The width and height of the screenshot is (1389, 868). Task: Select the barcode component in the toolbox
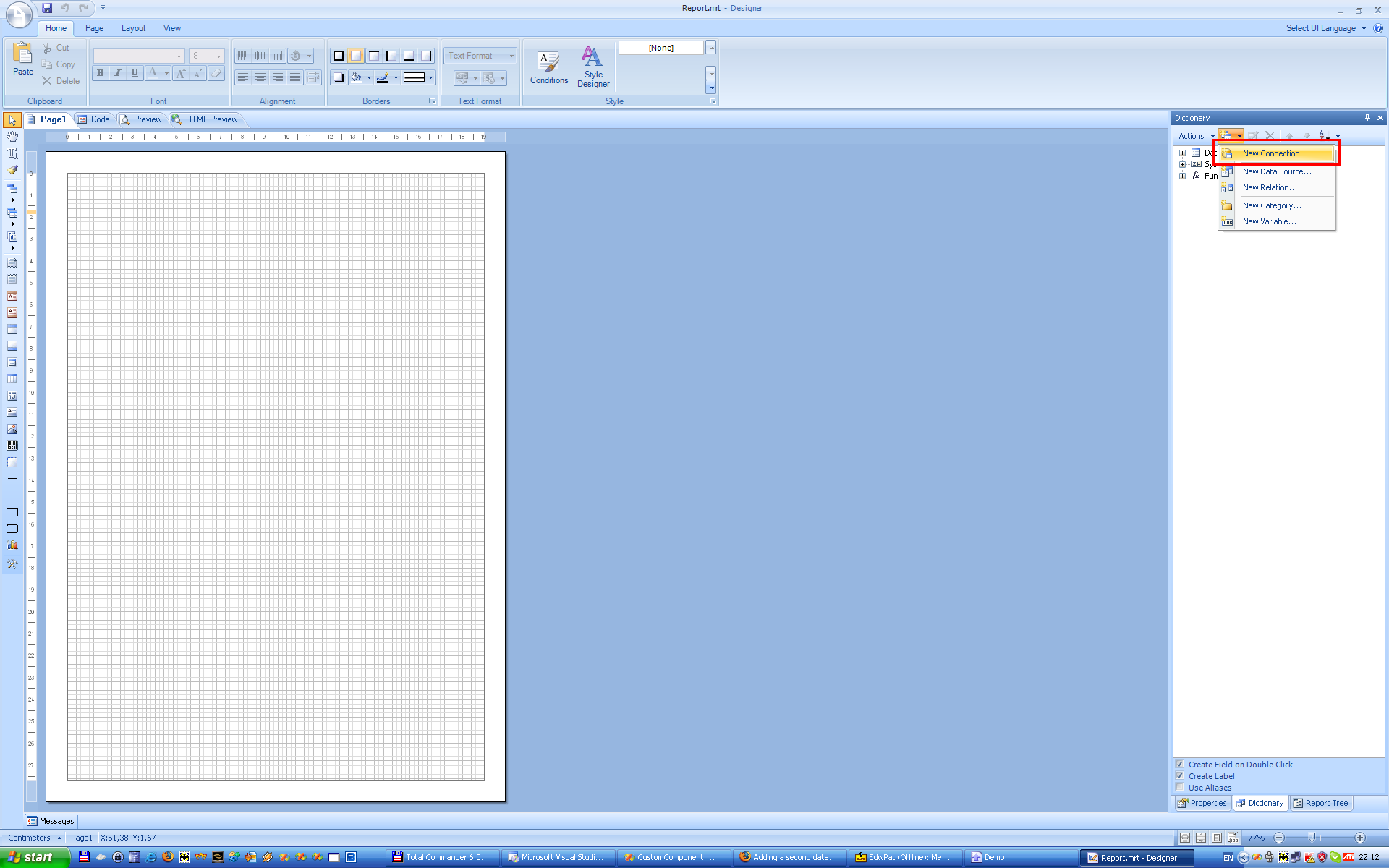pos(12,446)
